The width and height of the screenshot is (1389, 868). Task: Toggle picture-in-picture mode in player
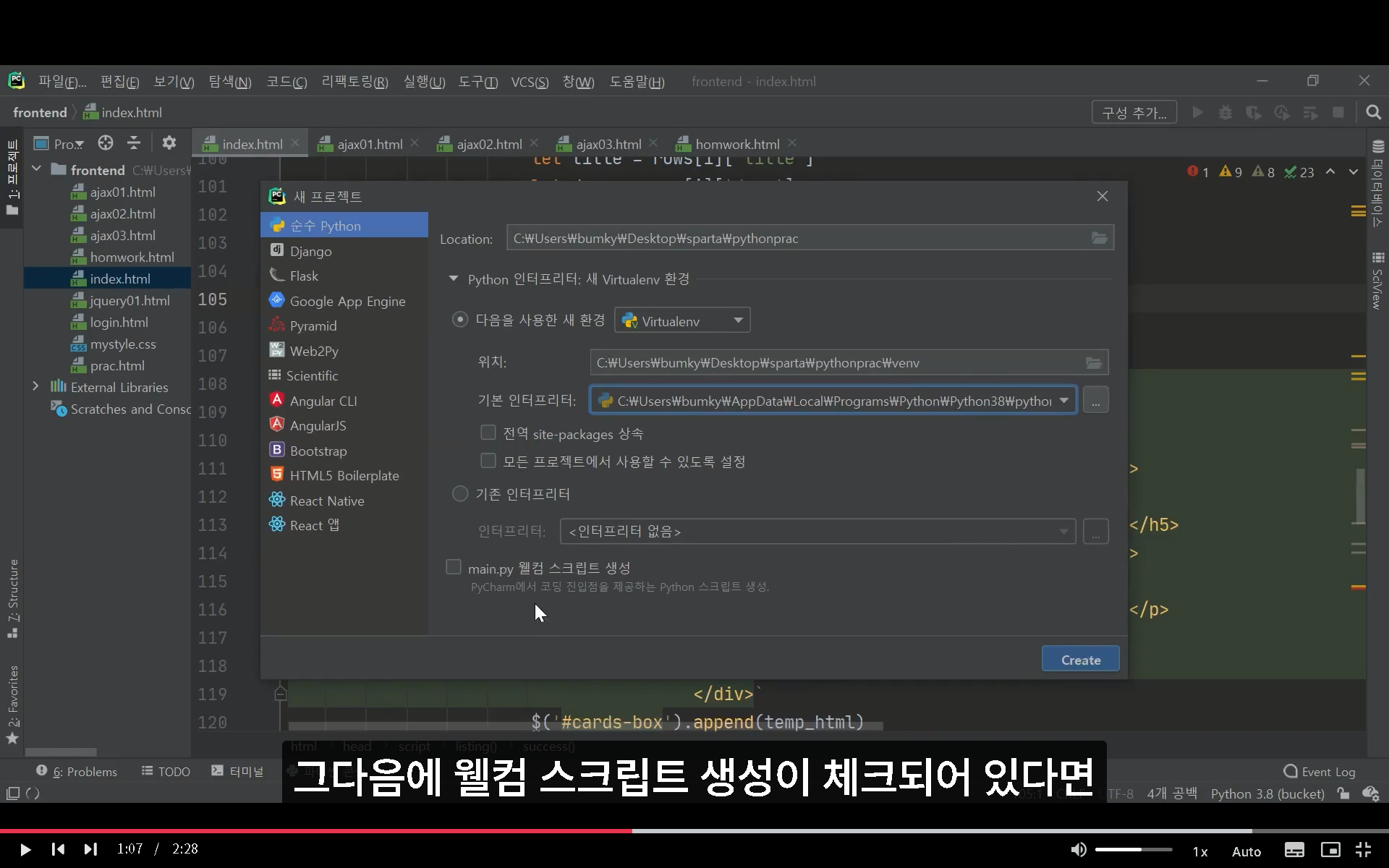pyautogui.click(x=1330, y=850)
